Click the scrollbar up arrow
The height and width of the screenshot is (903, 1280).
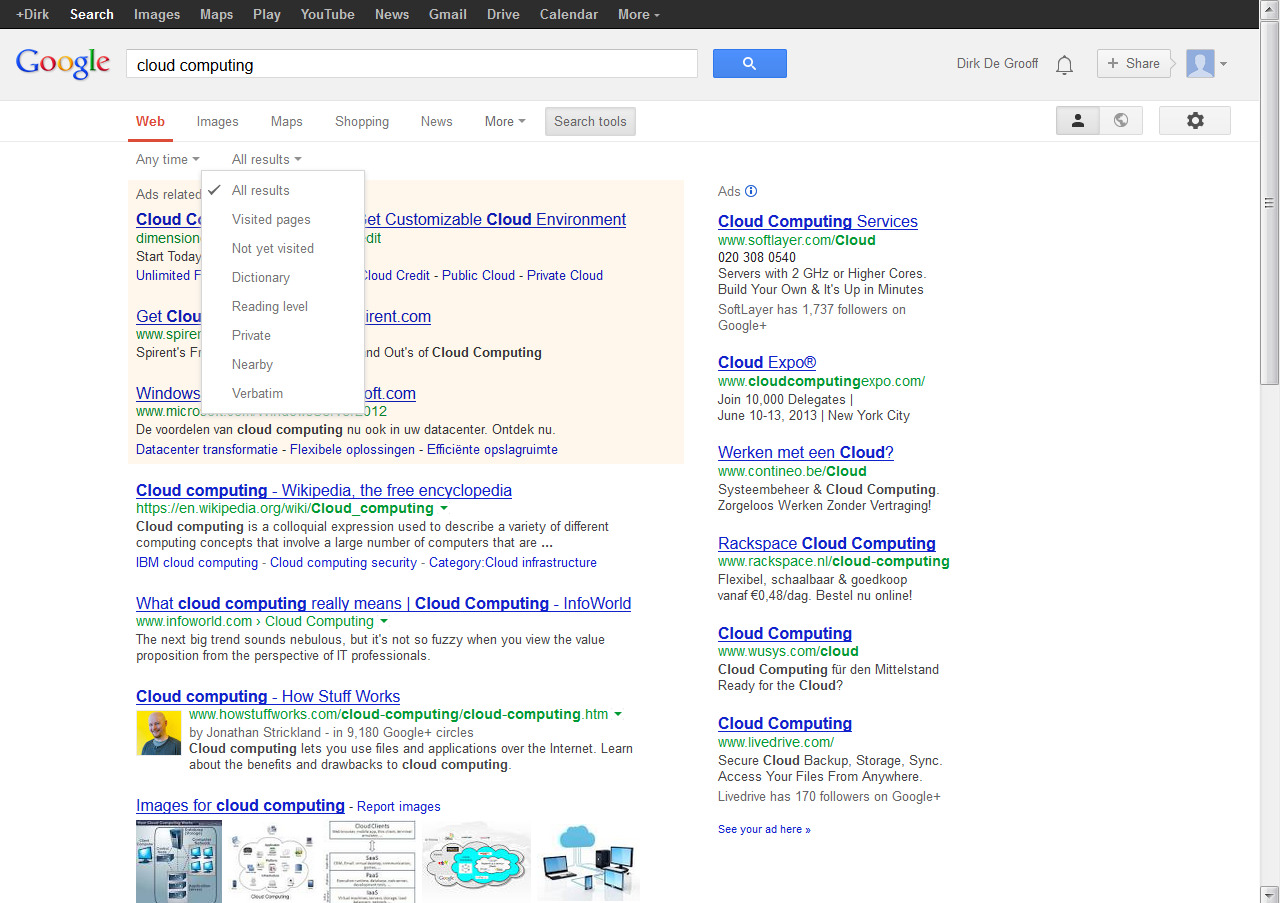1269,8
